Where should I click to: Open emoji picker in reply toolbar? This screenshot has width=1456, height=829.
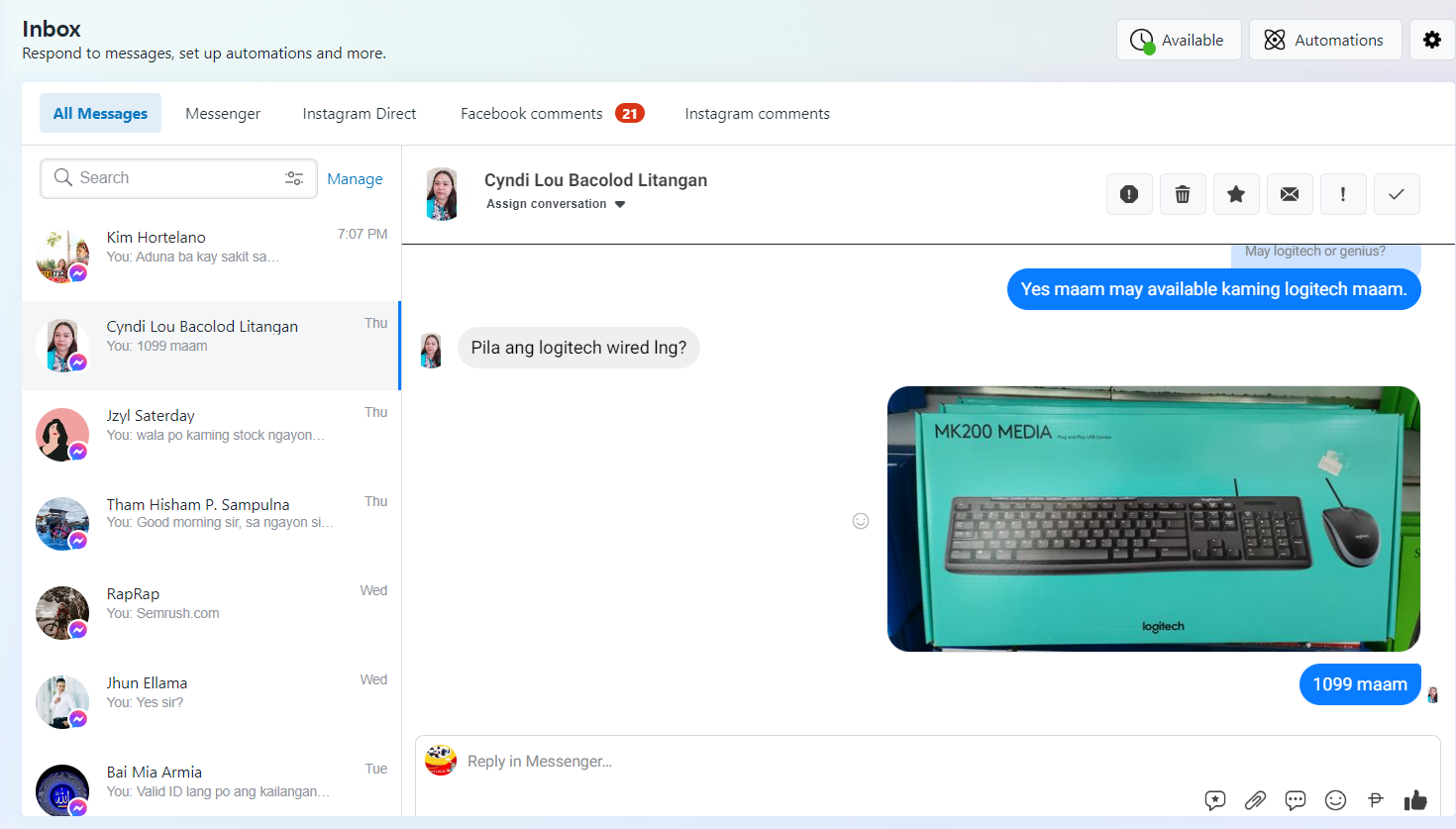click(x=1336, y=800)
